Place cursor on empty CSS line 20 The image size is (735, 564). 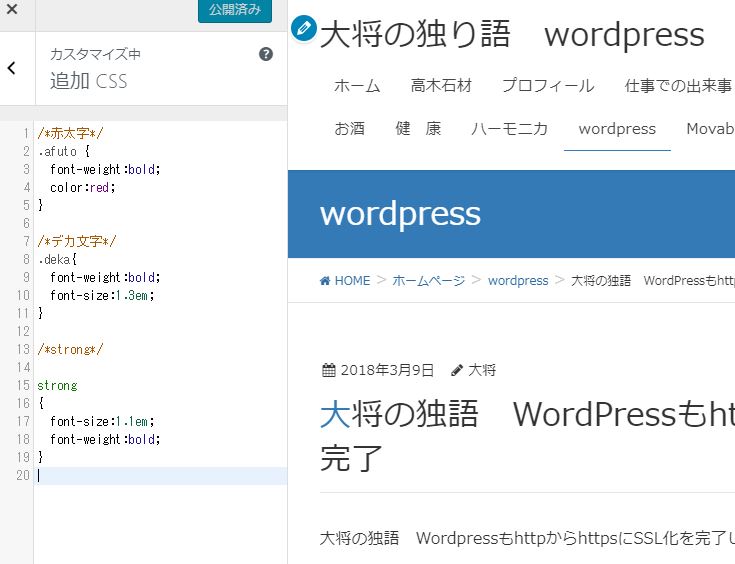click(x=160, y=475)
